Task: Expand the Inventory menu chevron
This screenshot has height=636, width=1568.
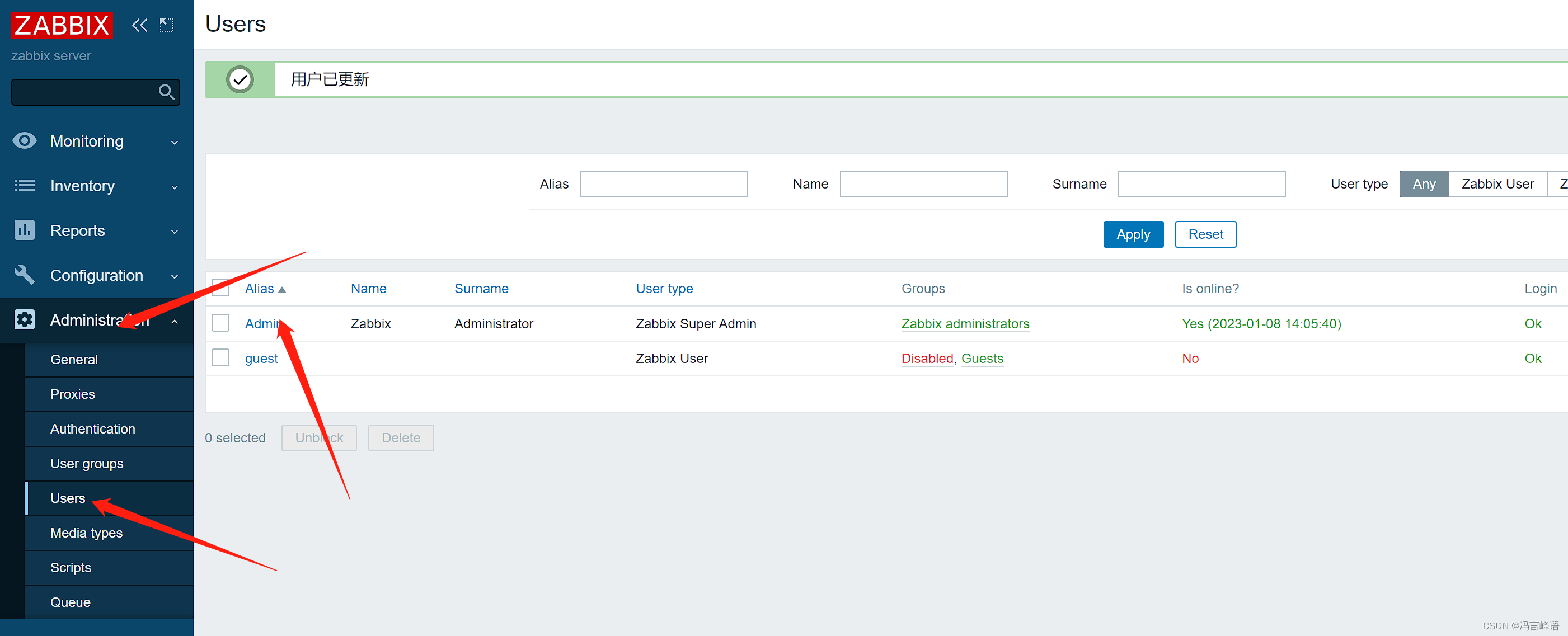Action: click(x=175, y=186)
